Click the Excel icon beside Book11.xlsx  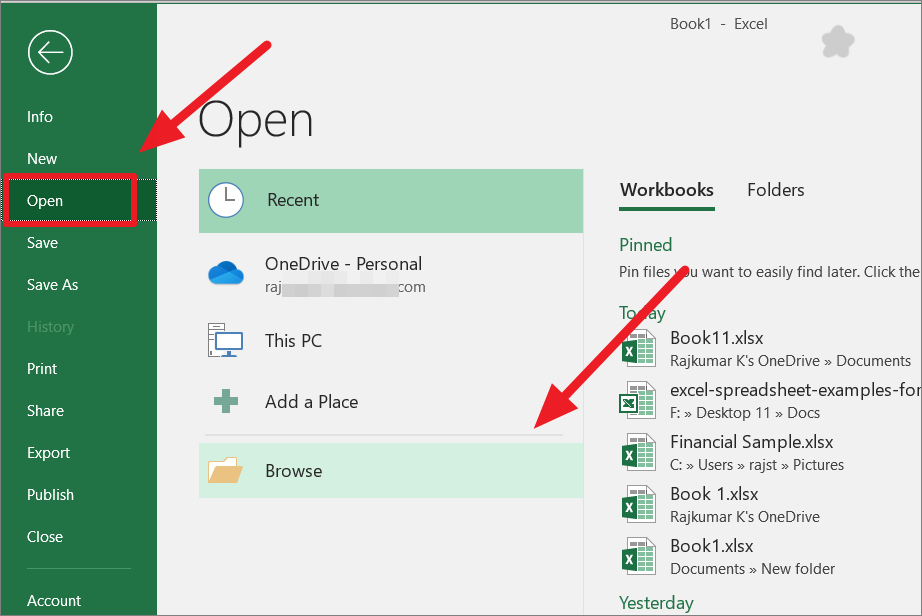[x=639, y=348]
